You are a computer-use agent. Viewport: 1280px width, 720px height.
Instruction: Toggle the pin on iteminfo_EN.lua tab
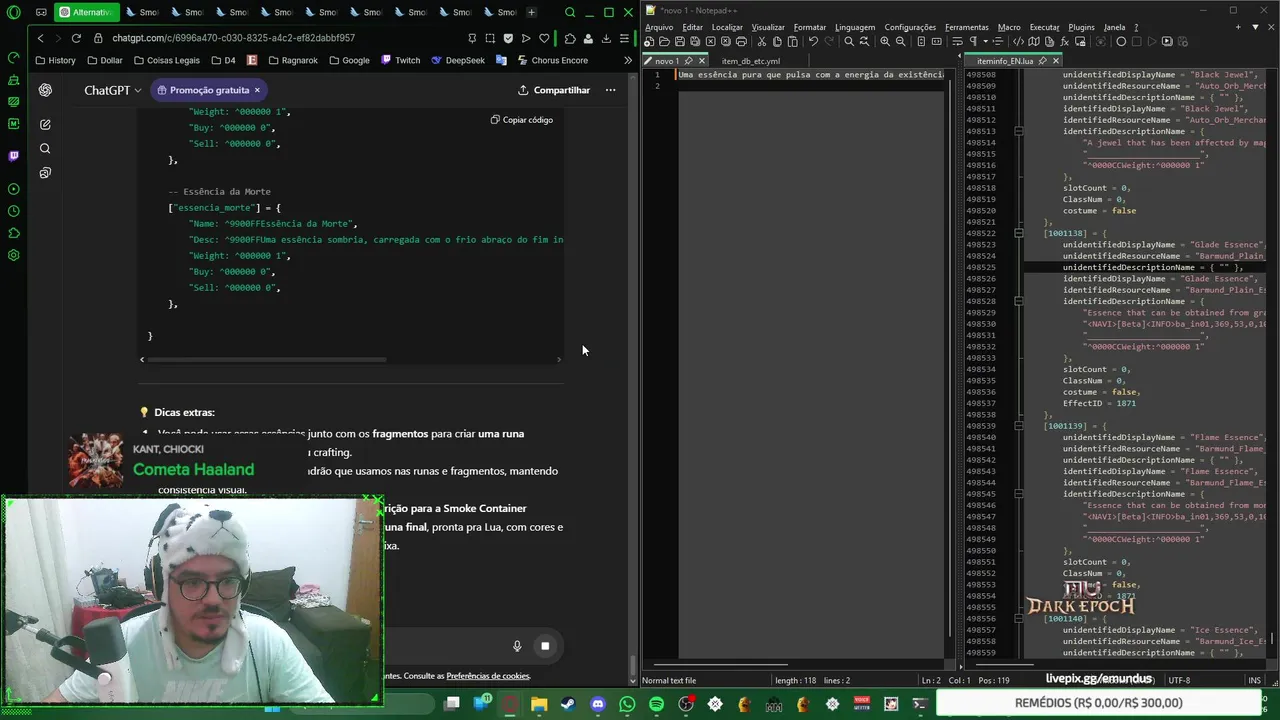coord(1043,61)
